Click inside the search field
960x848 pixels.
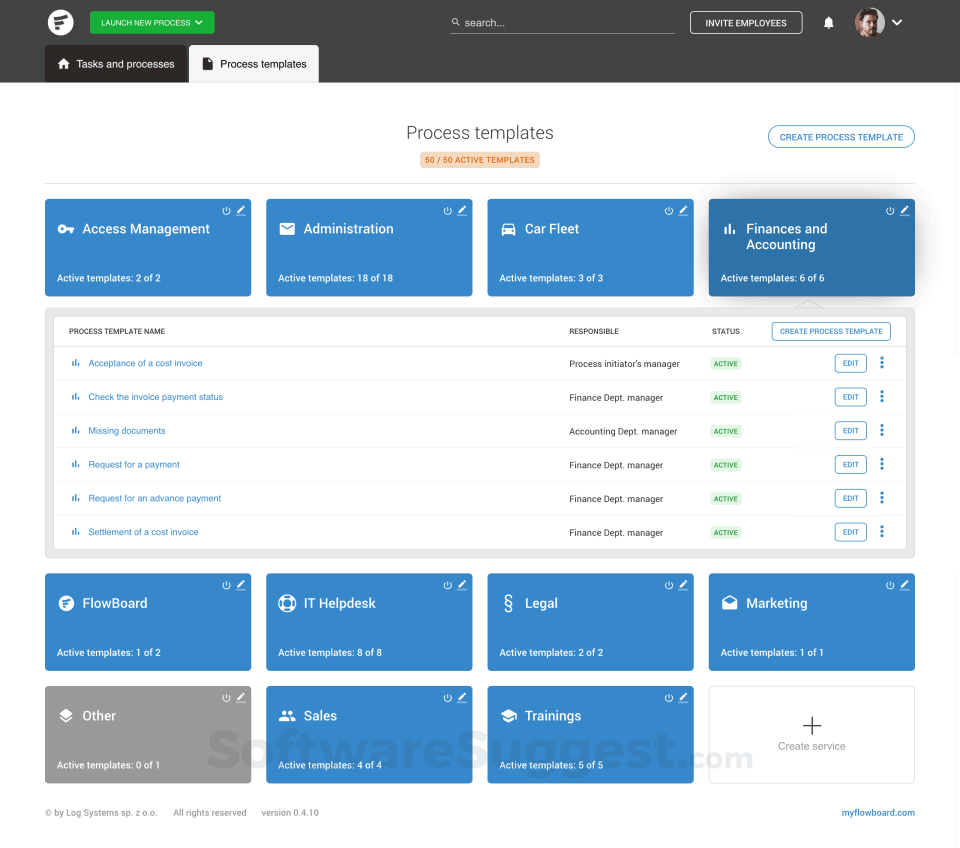coord(561,21)
